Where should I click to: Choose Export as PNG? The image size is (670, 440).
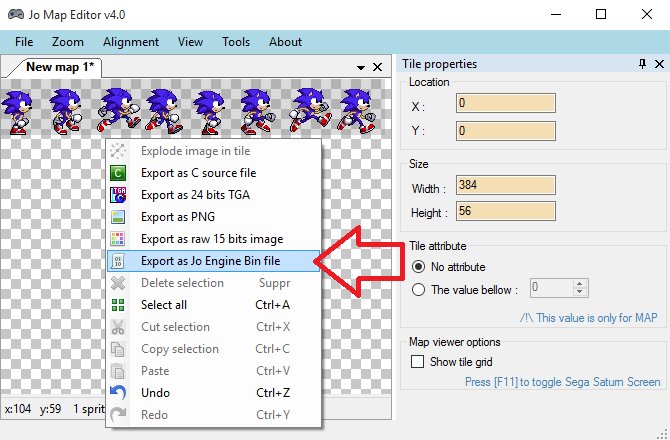click(213, 217)
